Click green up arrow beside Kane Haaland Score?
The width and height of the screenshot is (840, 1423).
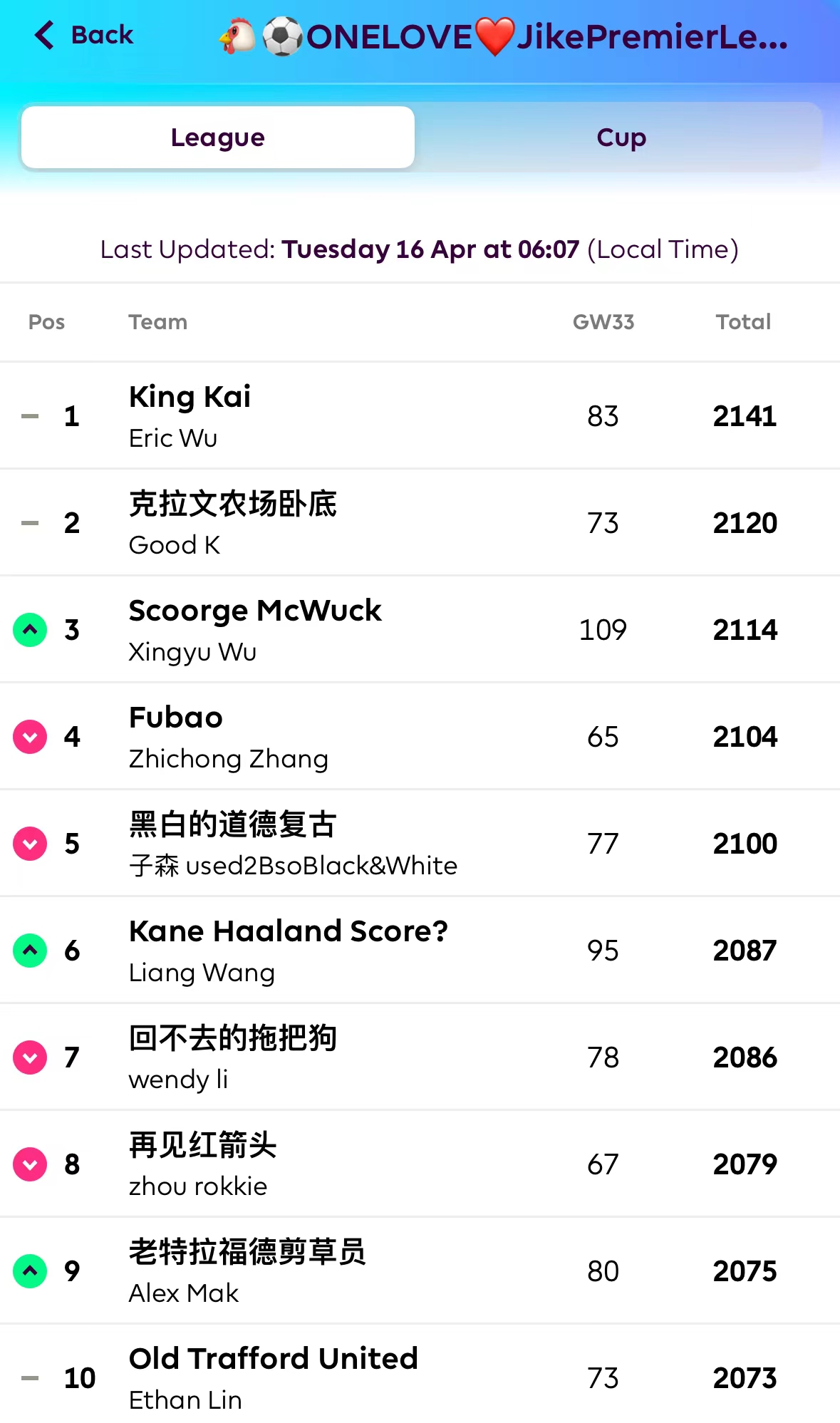coord(30,951)
